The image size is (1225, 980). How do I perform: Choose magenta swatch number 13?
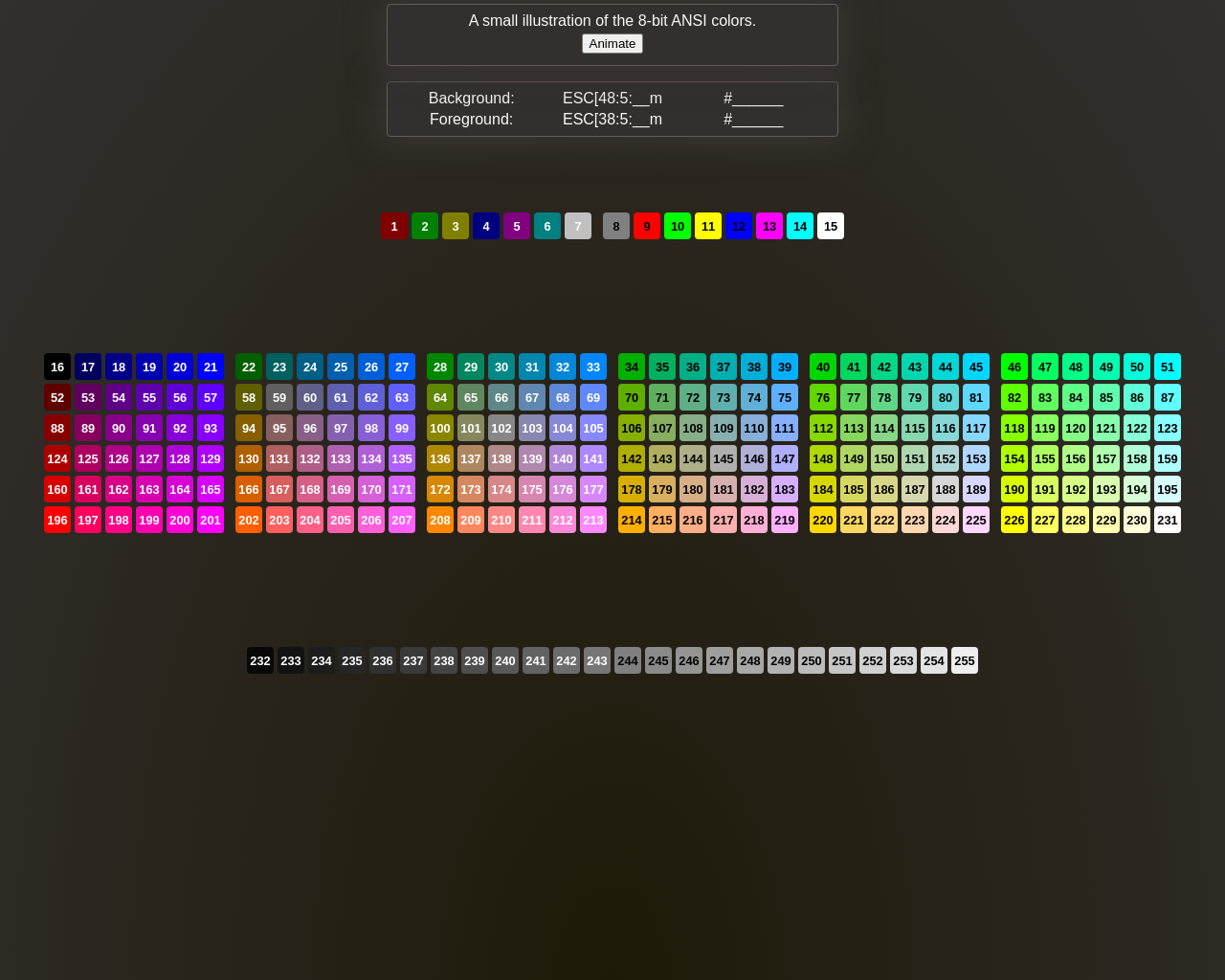[x=769, y=226]
